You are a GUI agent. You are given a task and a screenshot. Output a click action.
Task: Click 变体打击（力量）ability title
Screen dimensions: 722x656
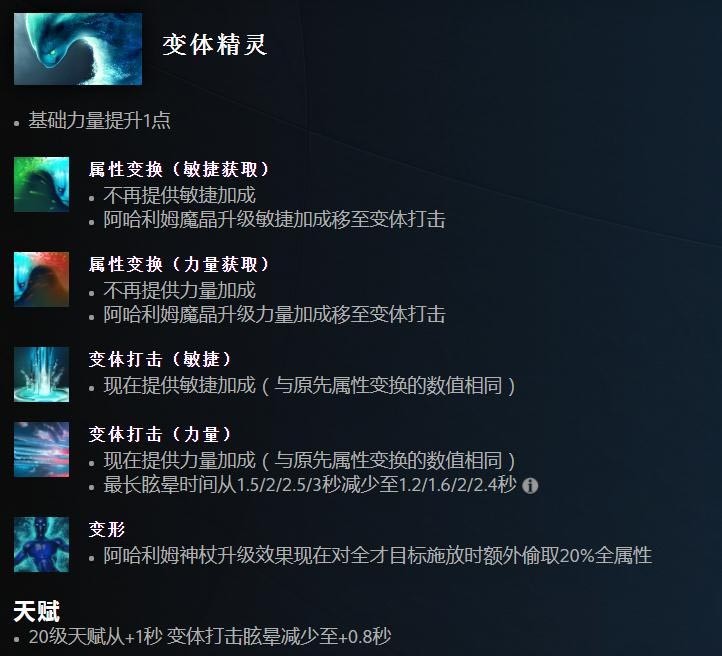click(161, 434)
